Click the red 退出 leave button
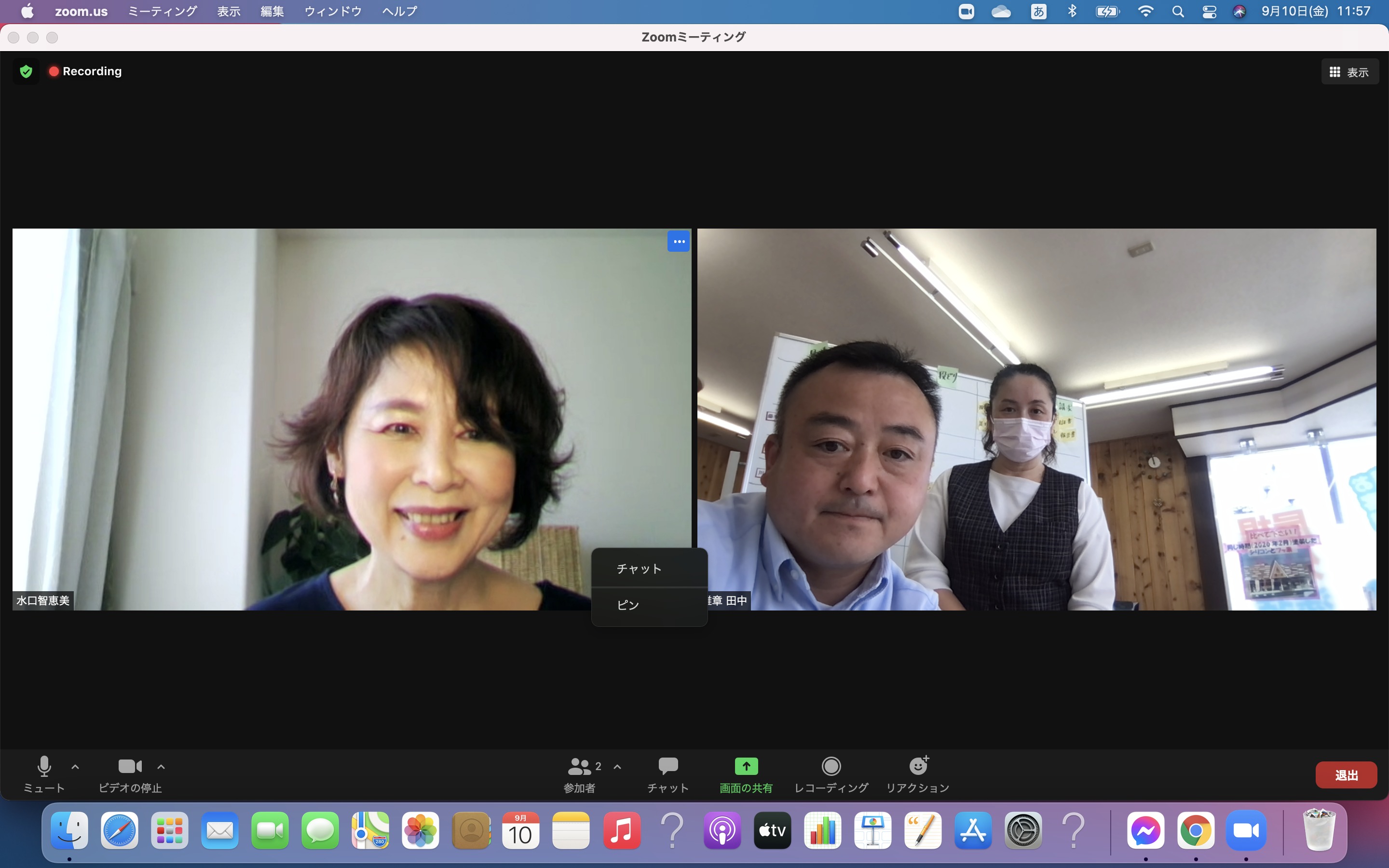 tap(1346, 775)
